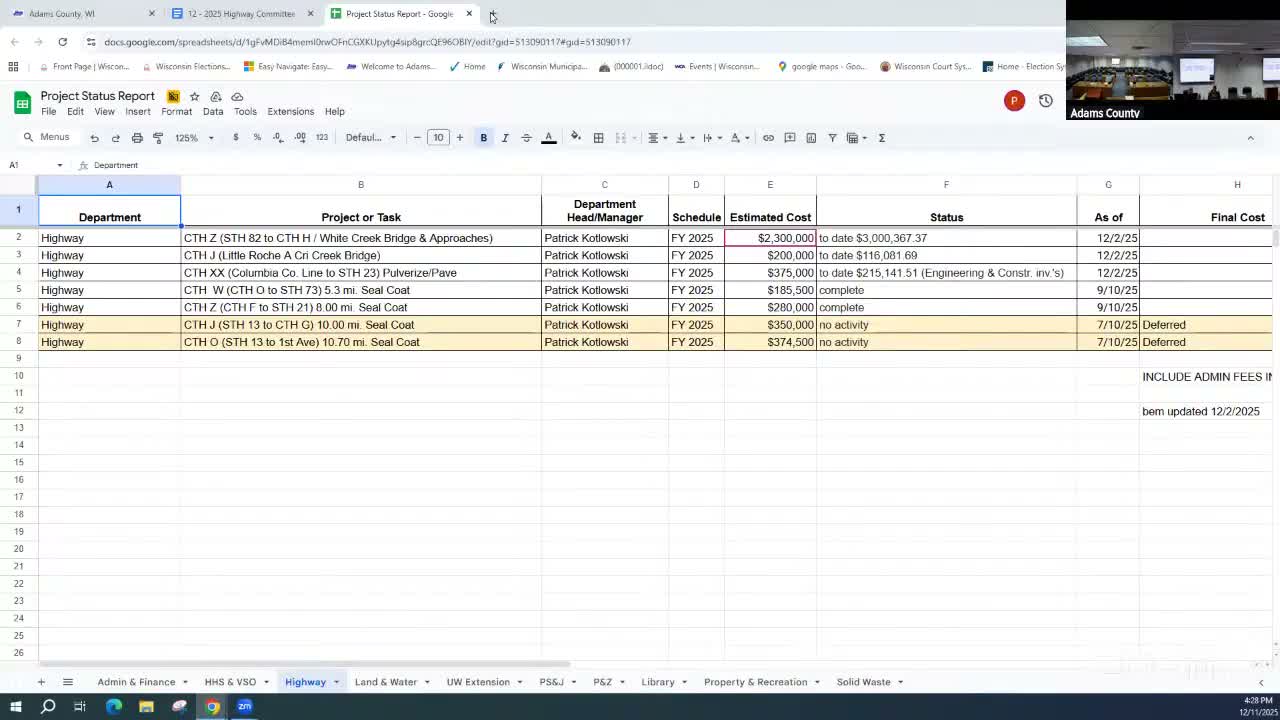
Task: Open the move-to-folder icon beside the title
Action: coord(216,97)
